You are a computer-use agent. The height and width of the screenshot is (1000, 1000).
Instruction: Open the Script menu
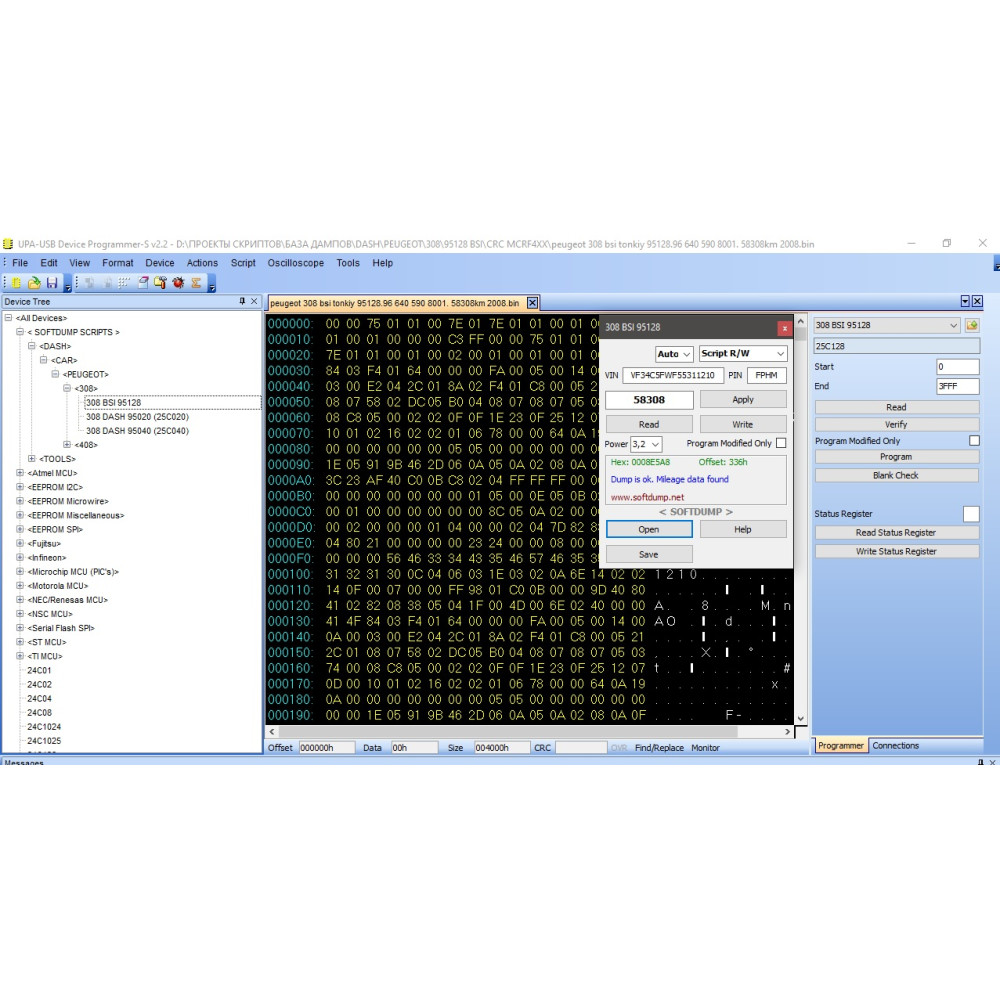tap(243, 263)
